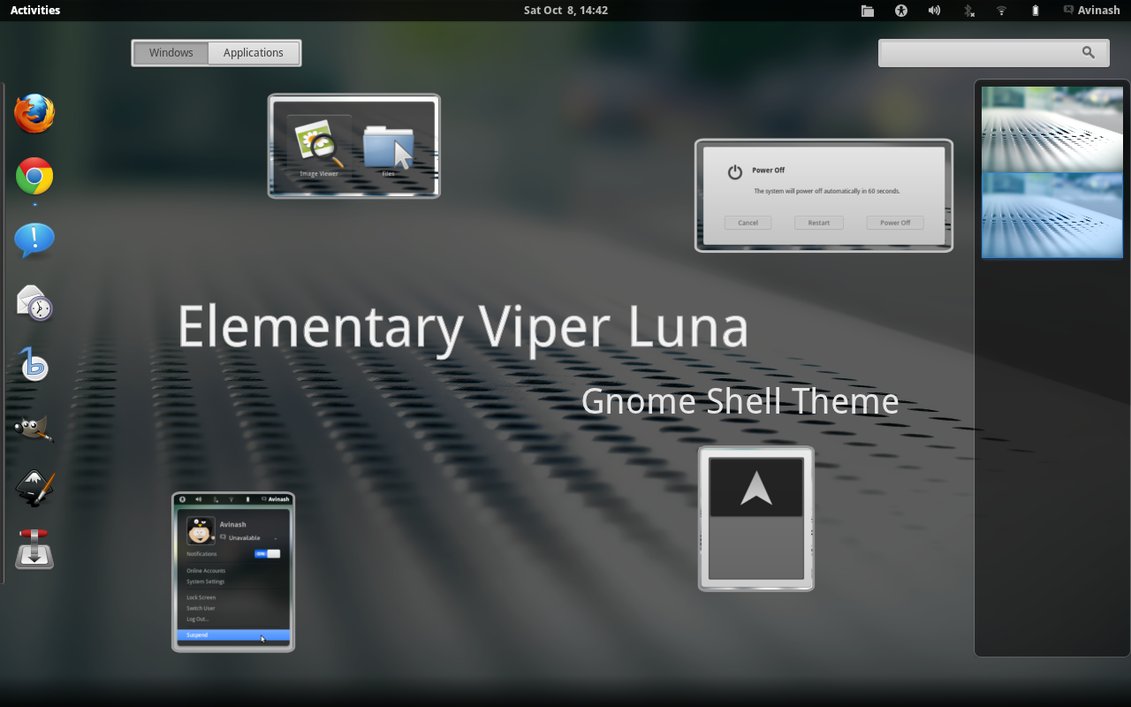Switch to the Applications tab

click(253, 52)
